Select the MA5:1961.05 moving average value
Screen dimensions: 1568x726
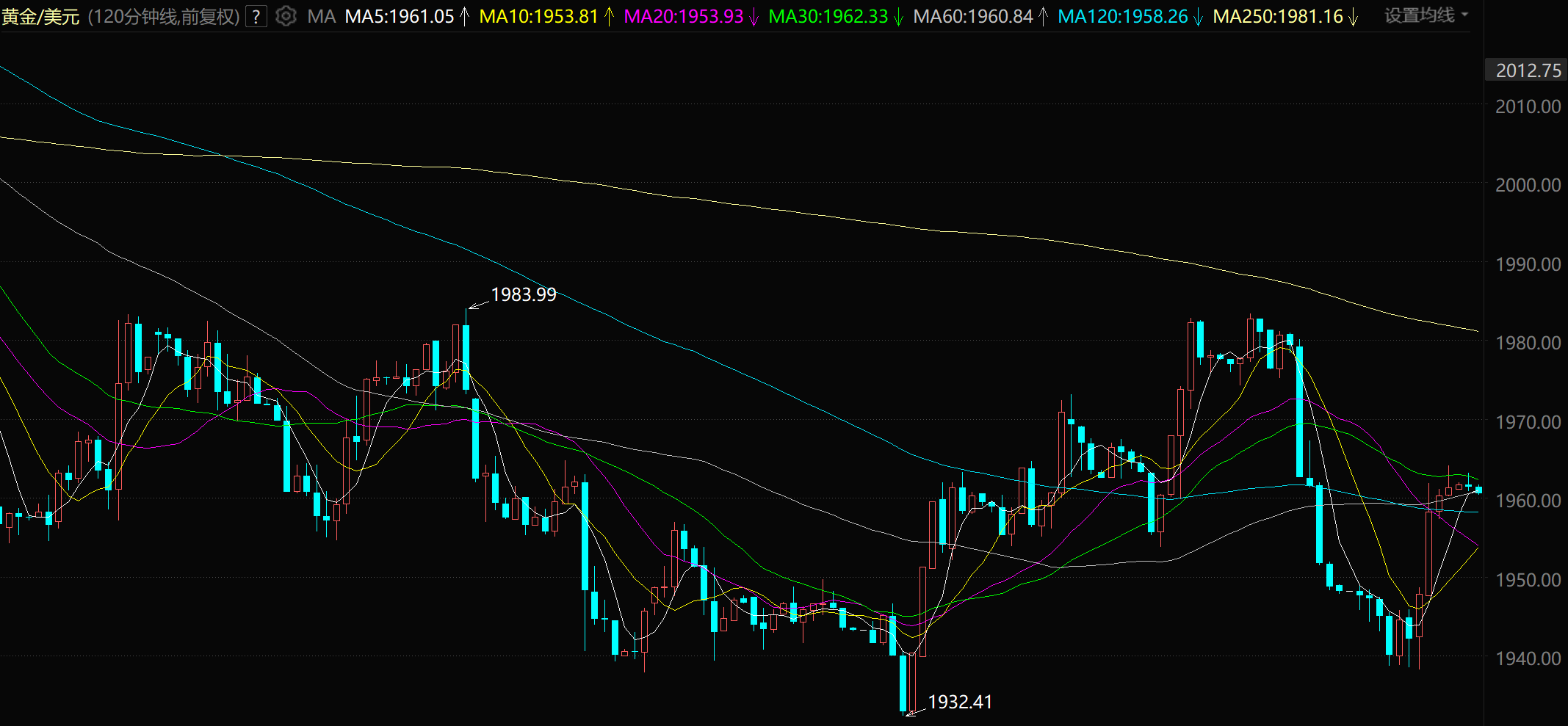[400, 16]
